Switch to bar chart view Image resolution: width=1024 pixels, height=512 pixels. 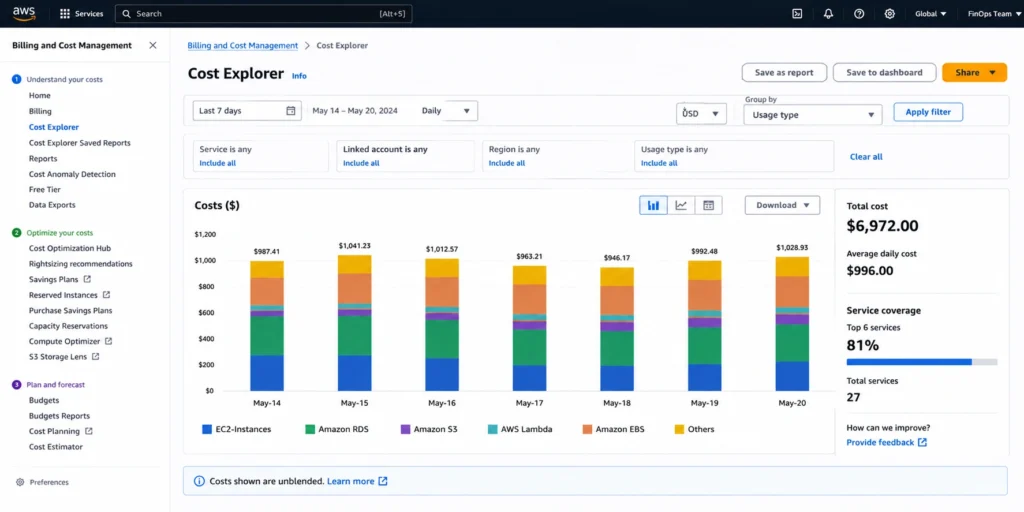click(x=653, y=206)
